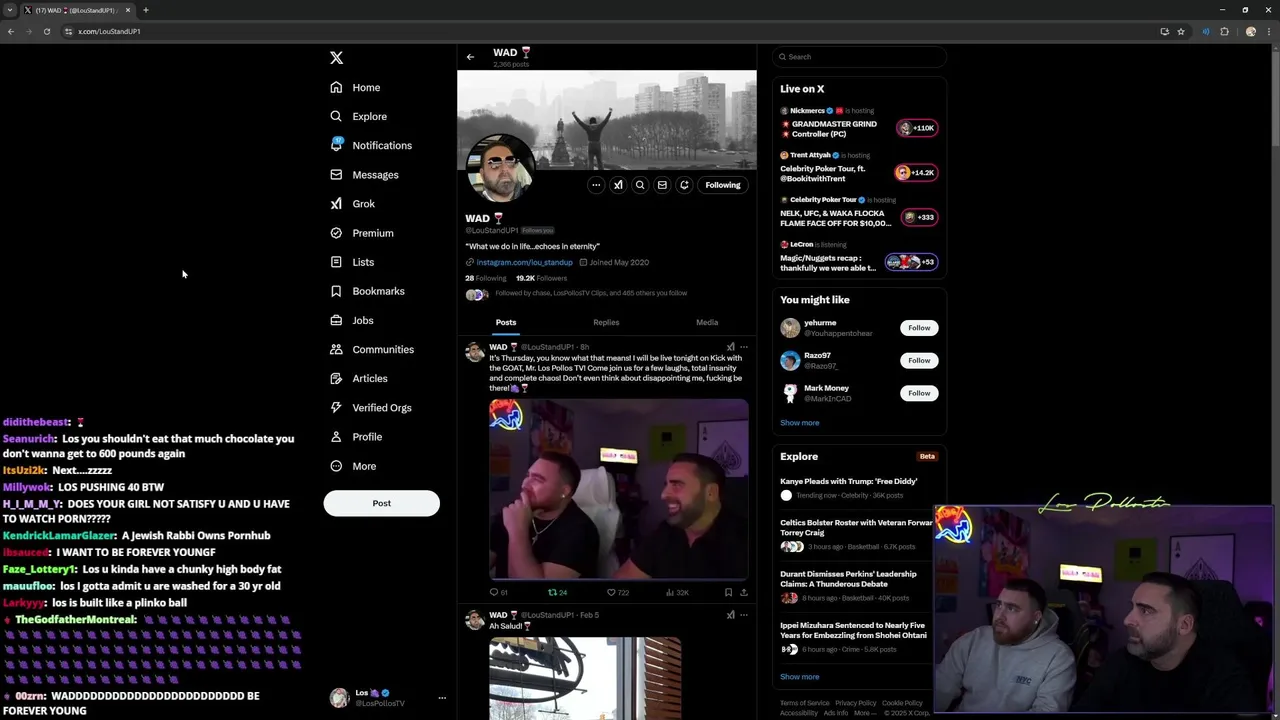Click the Post compose button

pos(381,503)
